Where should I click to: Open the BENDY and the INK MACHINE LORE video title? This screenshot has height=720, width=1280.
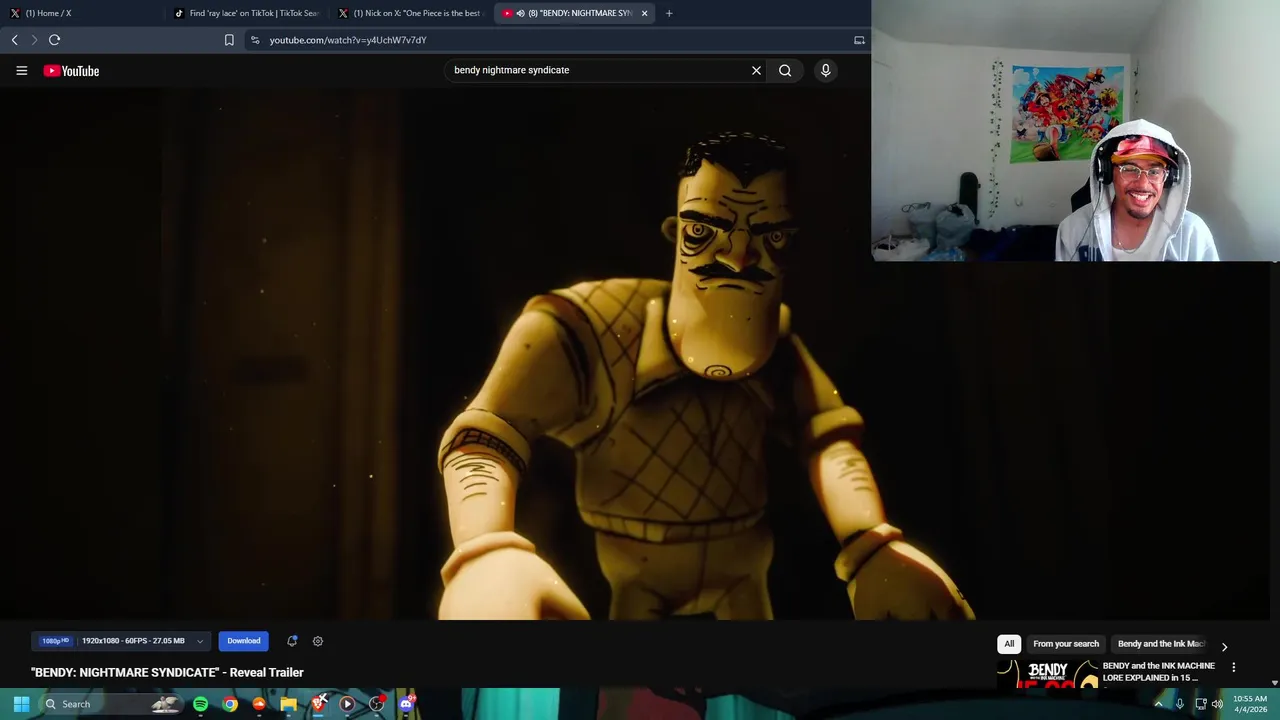(x=1159, y=672)
